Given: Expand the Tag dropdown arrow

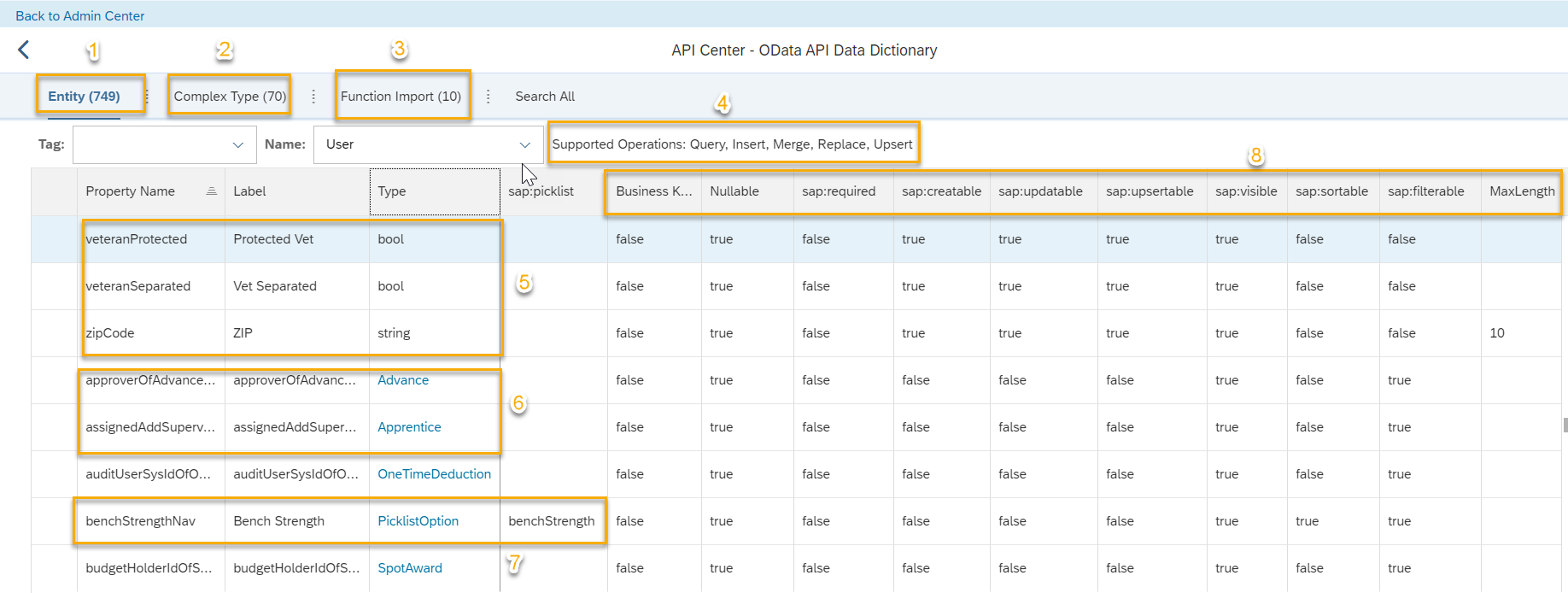Looking at the screenshot, I should point(238,145).
